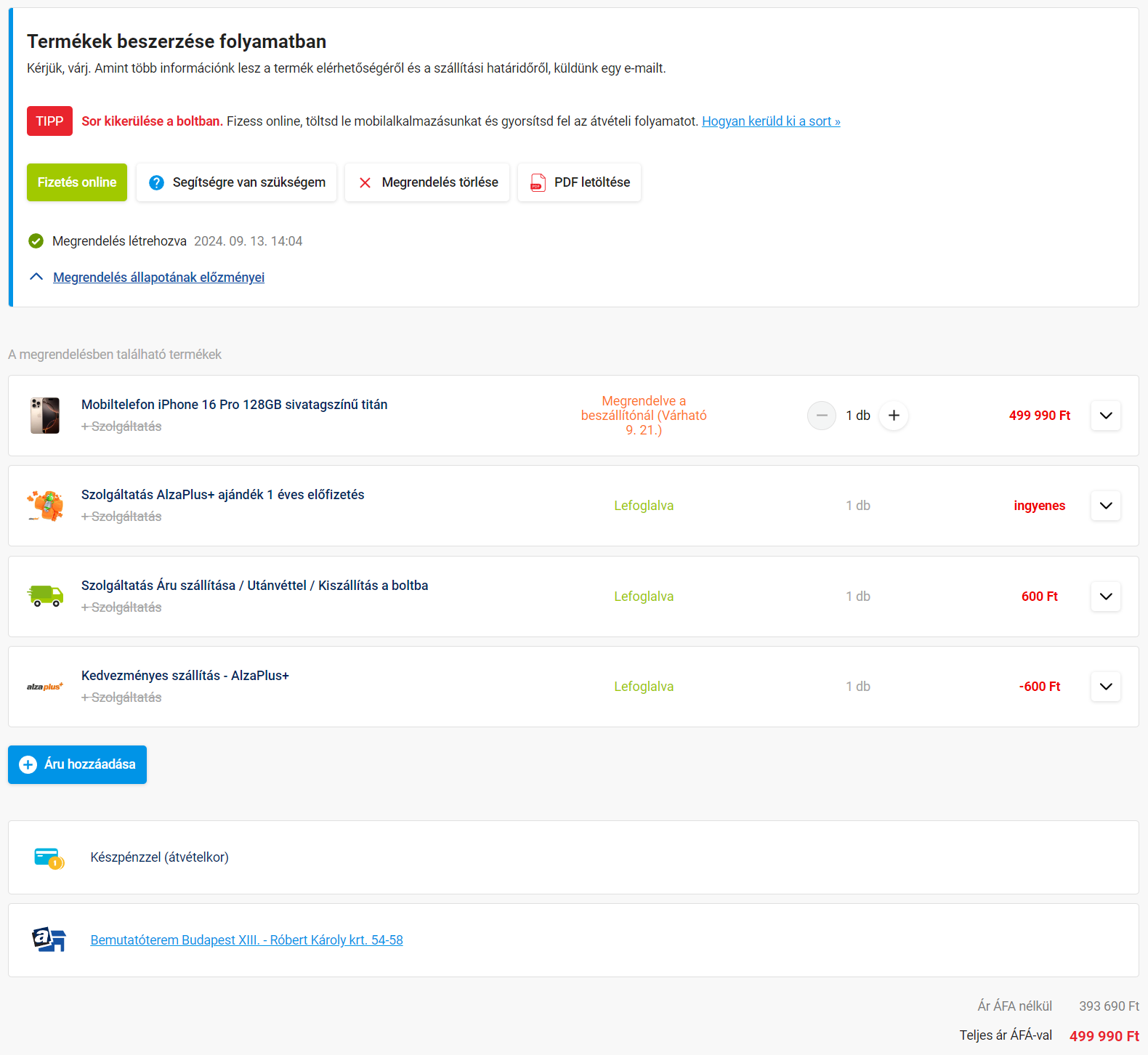1148x1055 pixels.
Task: Open Bemutatóterem Budapest XIII. showroom link
Action: [246, 940]
